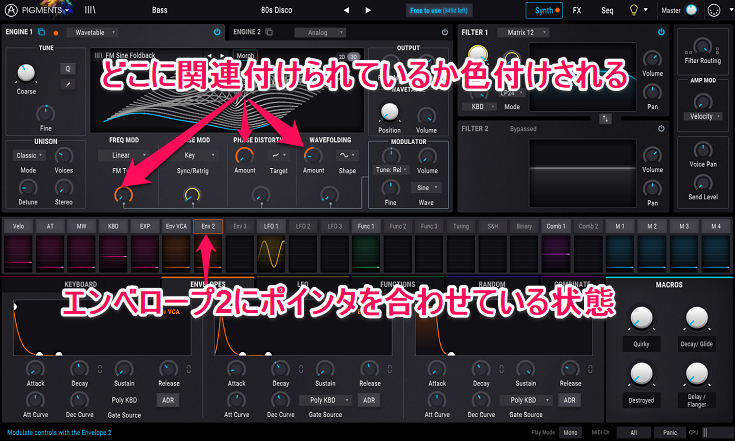
Task: Toggle the third envelope ADR button
Action: (569, 400)
